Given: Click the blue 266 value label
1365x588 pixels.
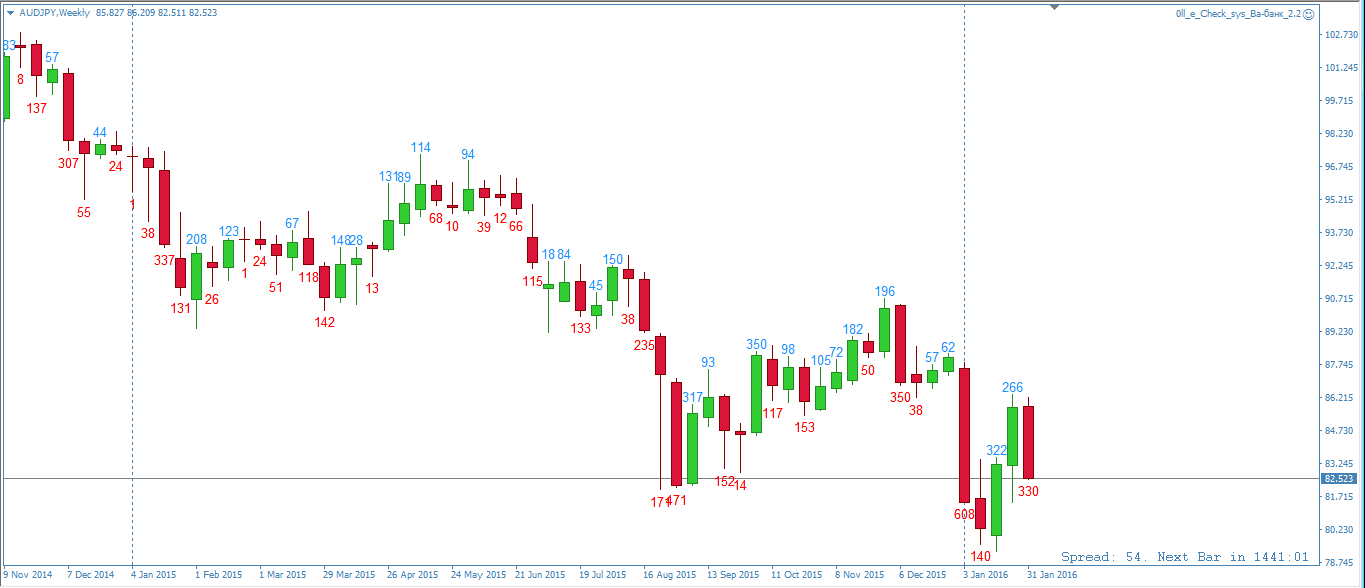Looking at the screenshot, I should (x=1012, y=388).
